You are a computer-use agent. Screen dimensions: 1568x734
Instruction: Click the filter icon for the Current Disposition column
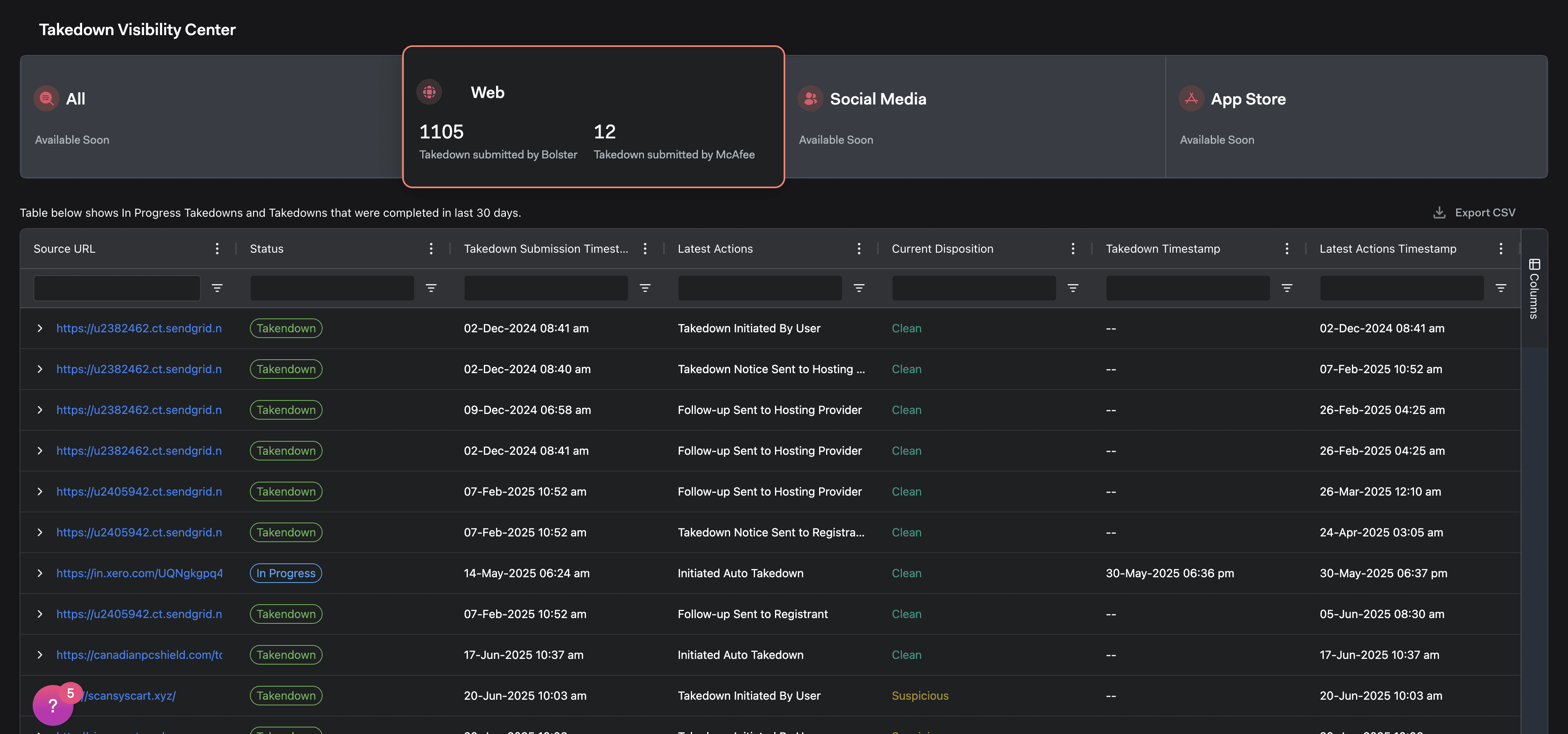[x=1073, y=288]
